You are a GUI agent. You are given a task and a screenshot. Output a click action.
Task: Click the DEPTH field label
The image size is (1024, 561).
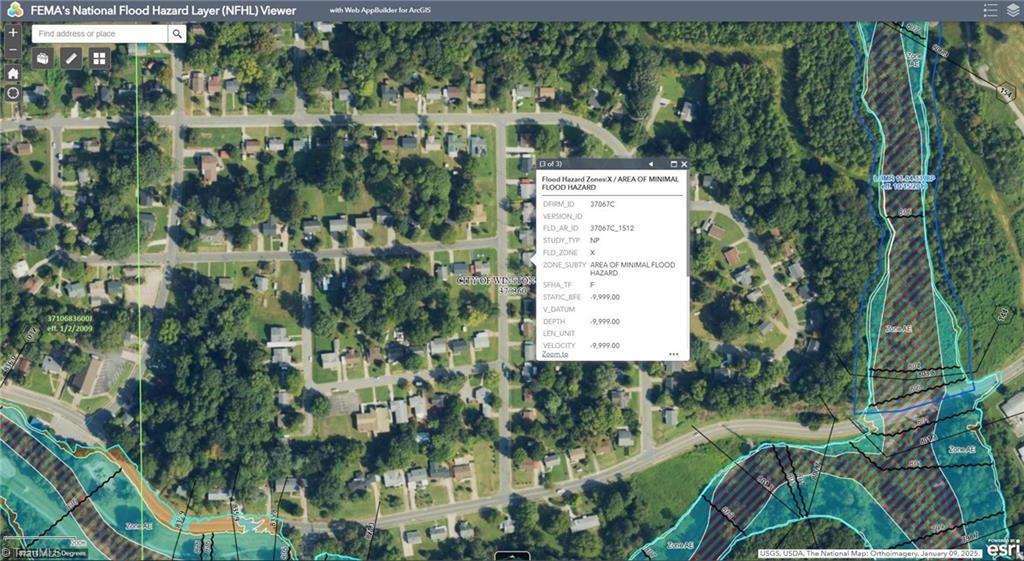(x=554, y=321)
